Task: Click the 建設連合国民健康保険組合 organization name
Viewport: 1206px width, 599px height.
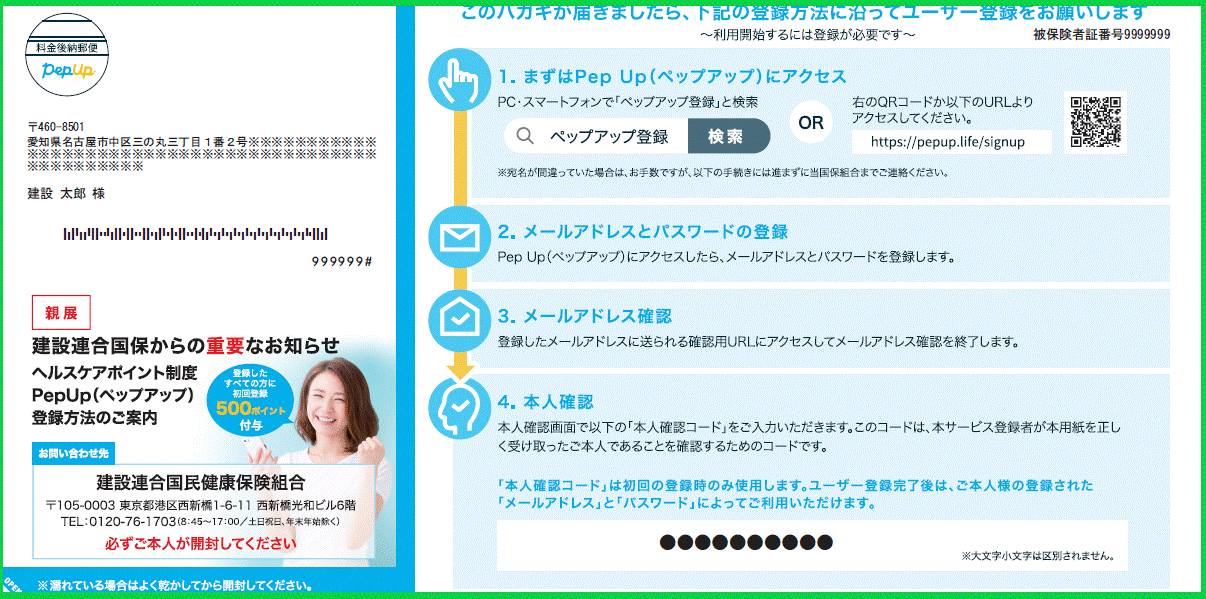Action: (200, 483)
